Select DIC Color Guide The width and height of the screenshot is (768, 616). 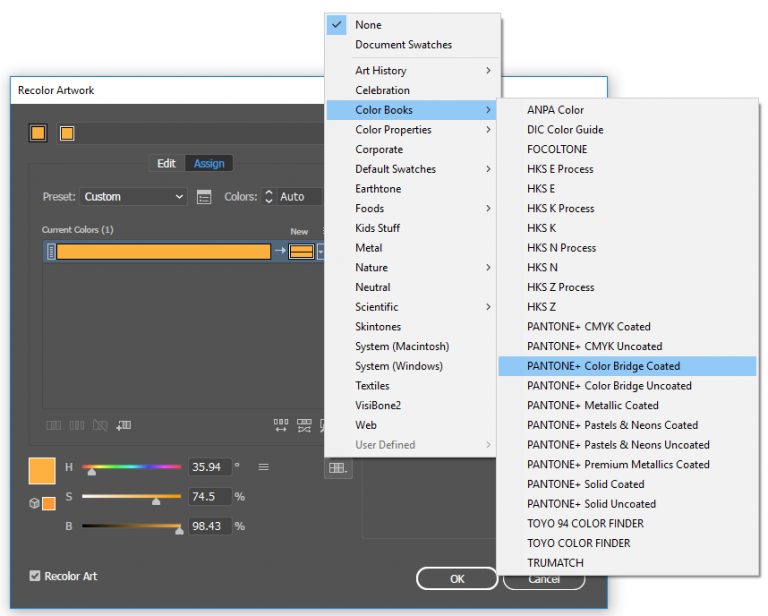pyautogui.click(x=627, y=130)
